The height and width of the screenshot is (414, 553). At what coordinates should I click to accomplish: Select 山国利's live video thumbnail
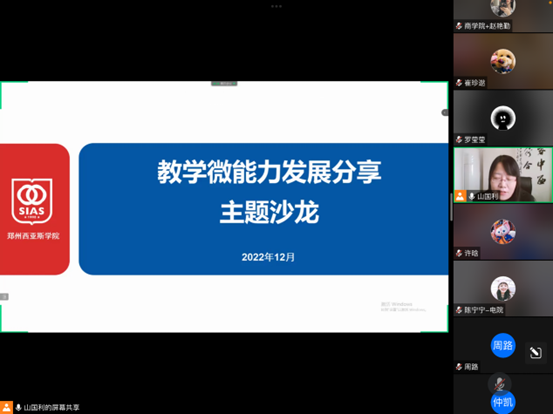(503, 175)
